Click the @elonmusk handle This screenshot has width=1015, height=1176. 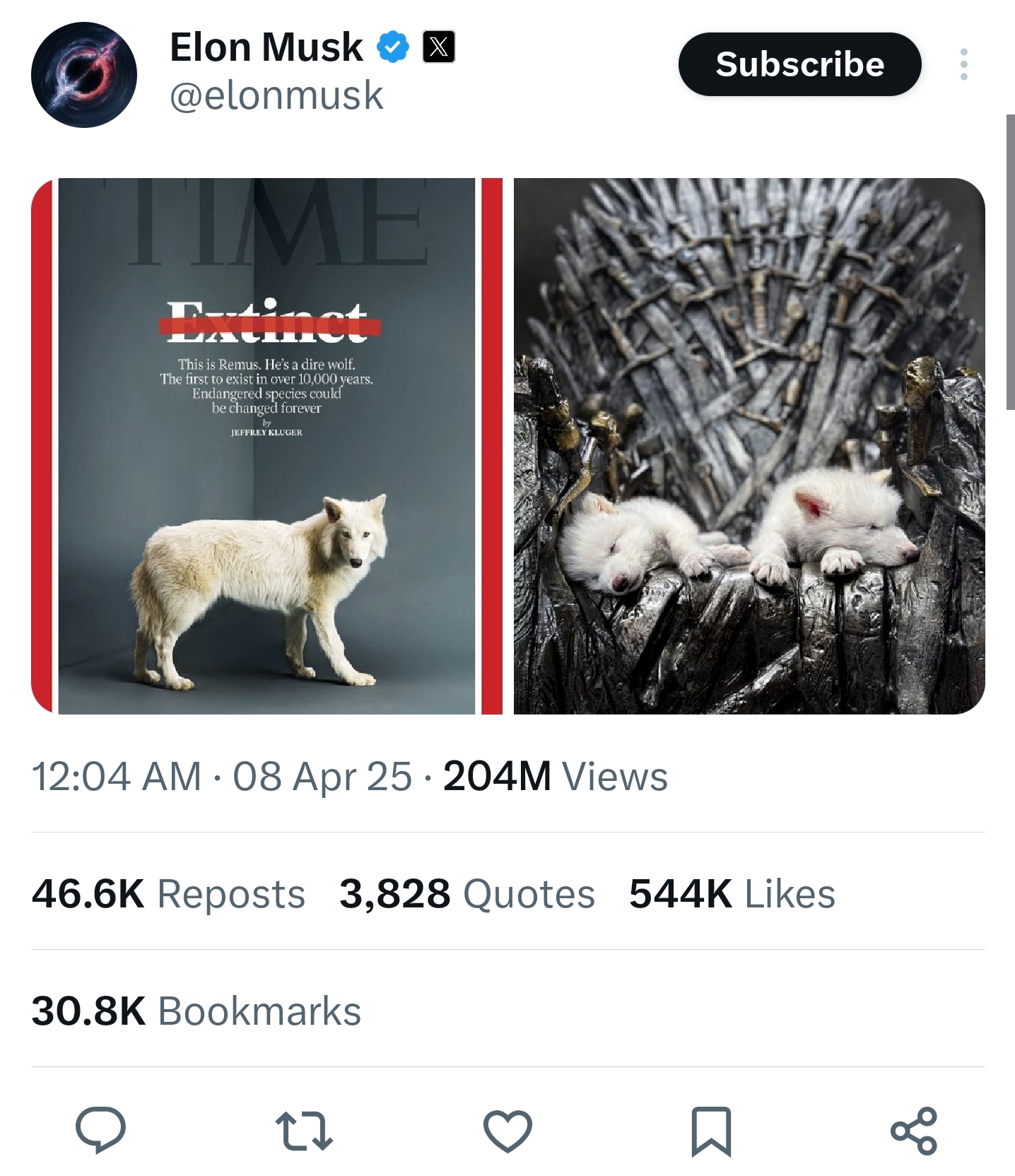(x=276, y=95)
